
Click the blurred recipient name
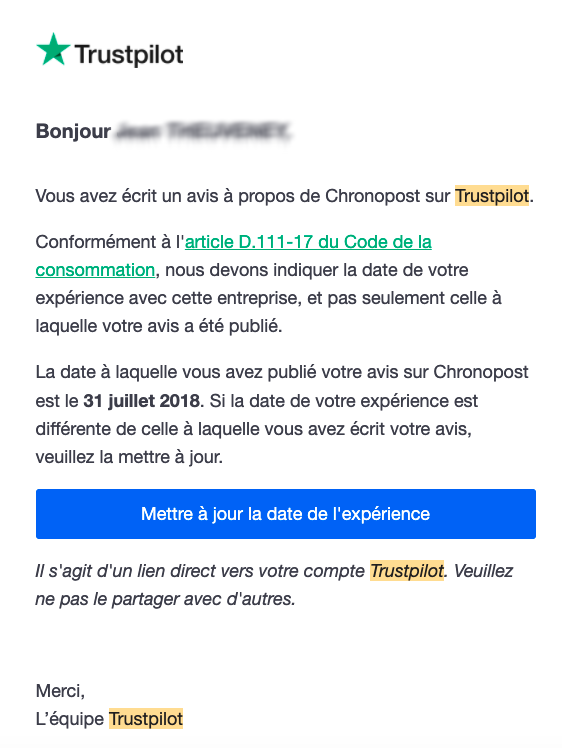[x=203, y=131]
